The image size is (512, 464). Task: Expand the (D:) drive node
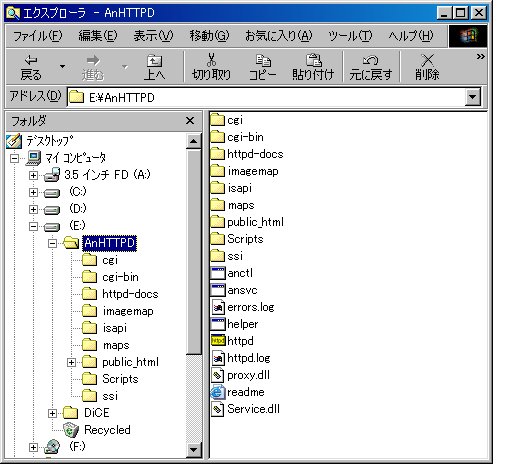click(x=33, y=209)
